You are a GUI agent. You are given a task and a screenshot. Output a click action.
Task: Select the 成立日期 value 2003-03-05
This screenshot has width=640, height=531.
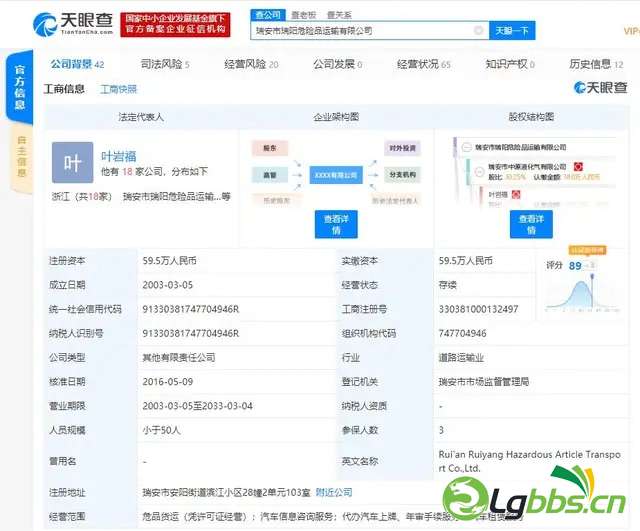pos(167,285)
